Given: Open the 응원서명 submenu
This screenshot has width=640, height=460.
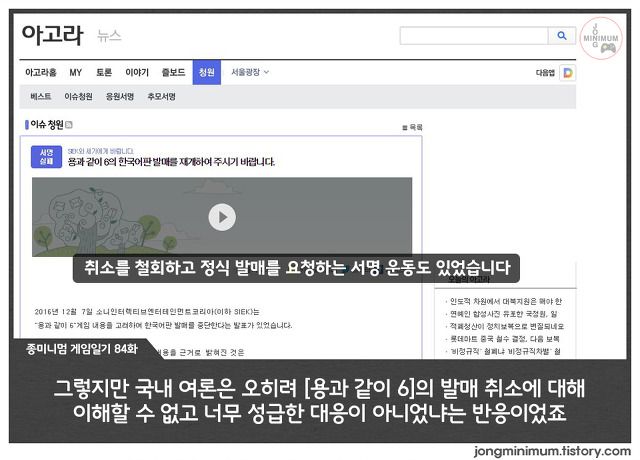Looking at the screenshot, I should [x=120, y=97].
